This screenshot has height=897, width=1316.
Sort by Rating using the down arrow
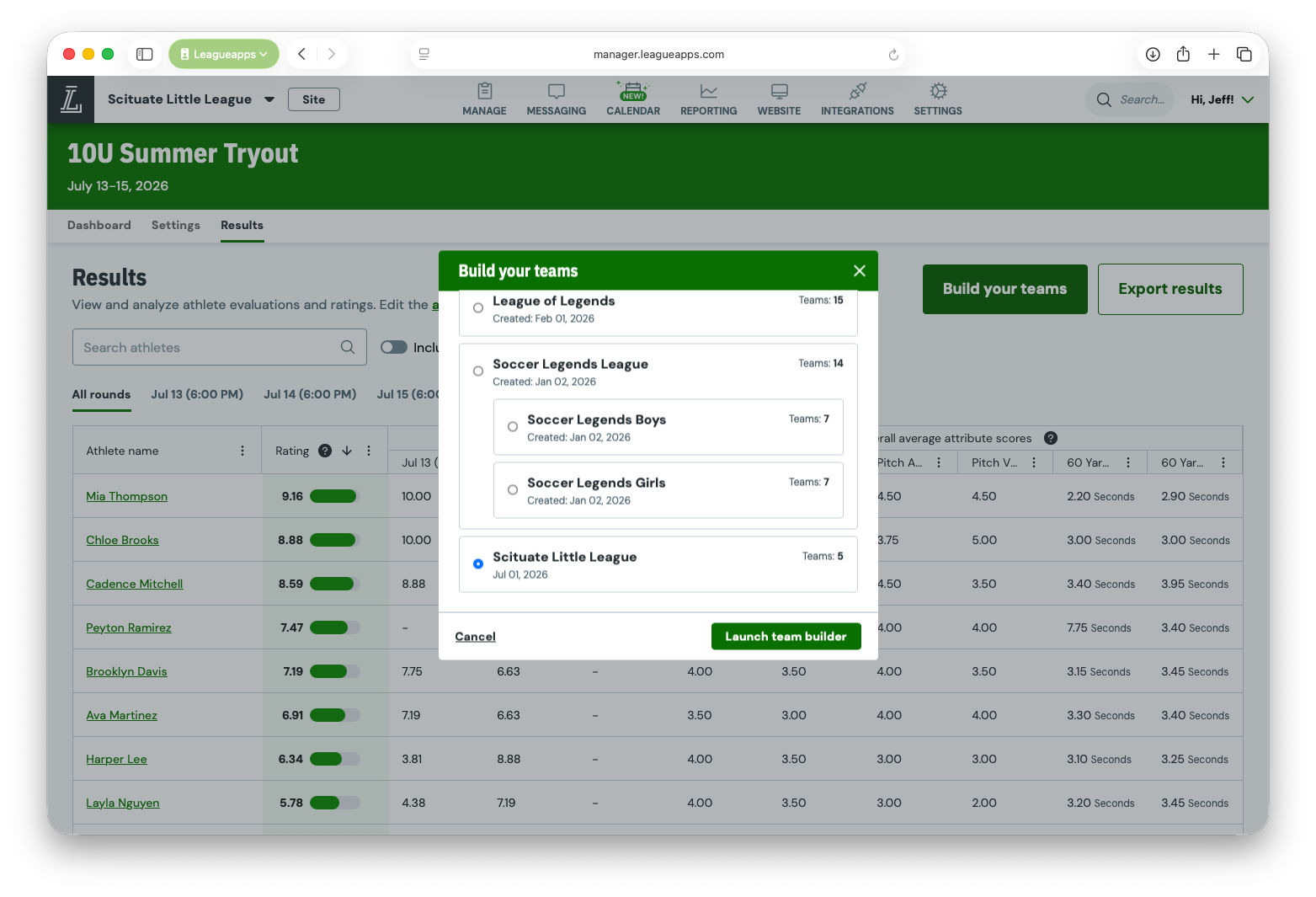coord(347,451)
